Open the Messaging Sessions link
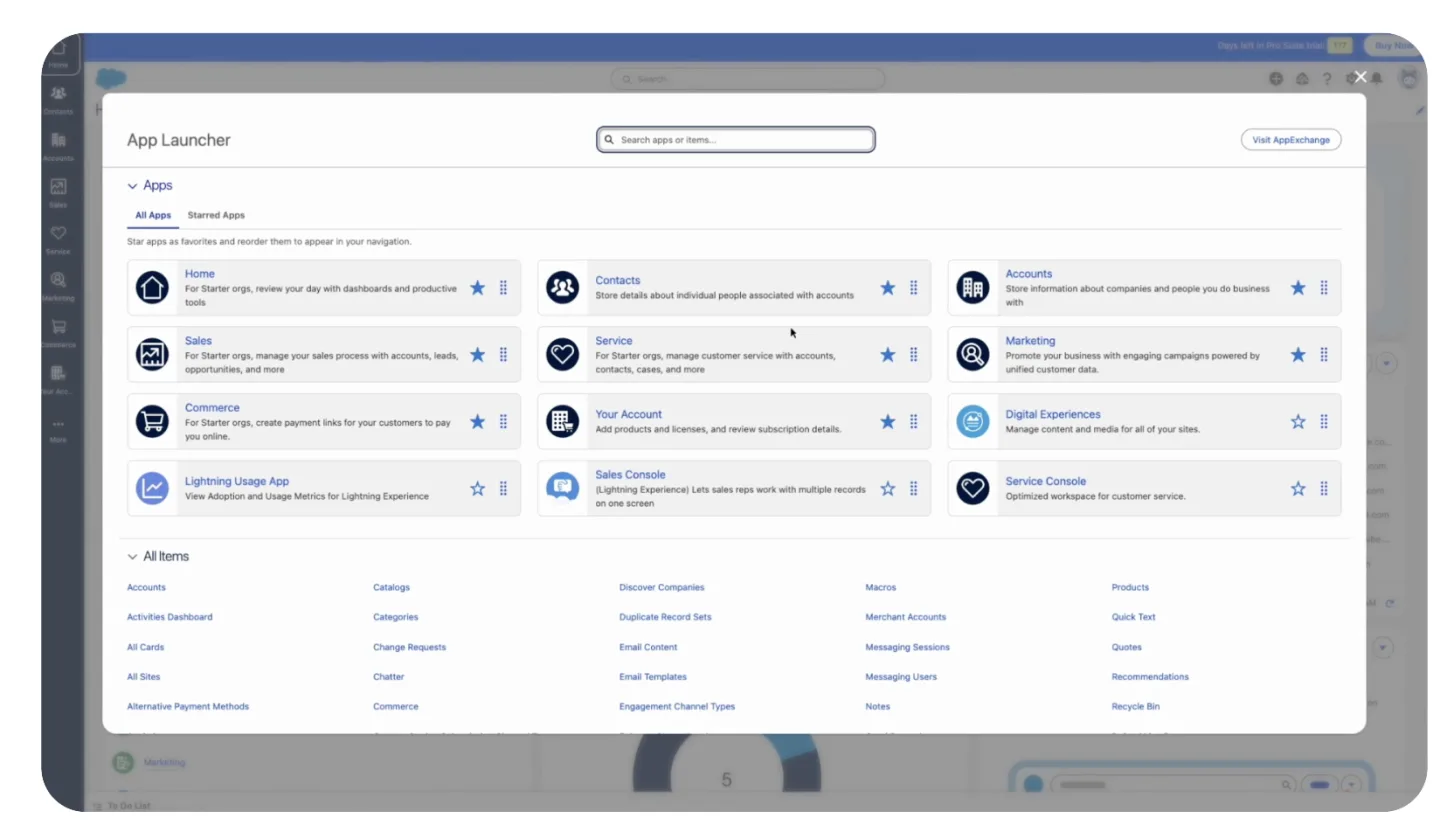 908,647
